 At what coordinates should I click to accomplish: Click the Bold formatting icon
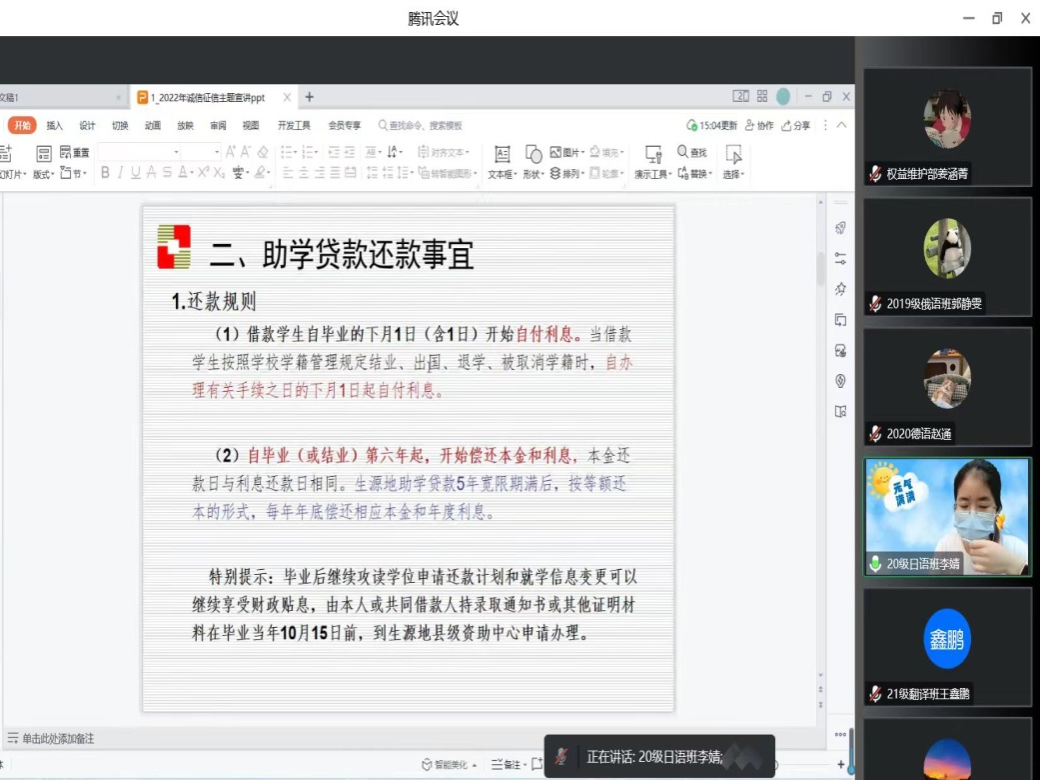point(105,173)
